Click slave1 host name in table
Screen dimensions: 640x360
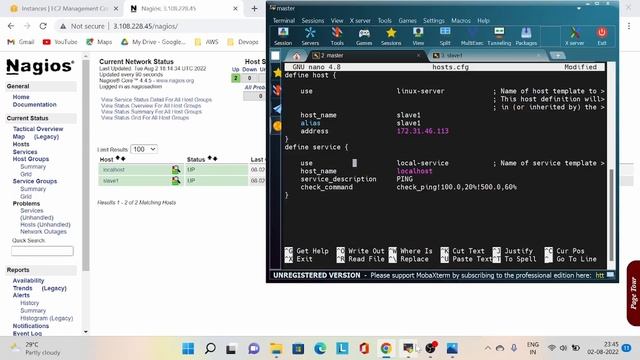[111, 181]
